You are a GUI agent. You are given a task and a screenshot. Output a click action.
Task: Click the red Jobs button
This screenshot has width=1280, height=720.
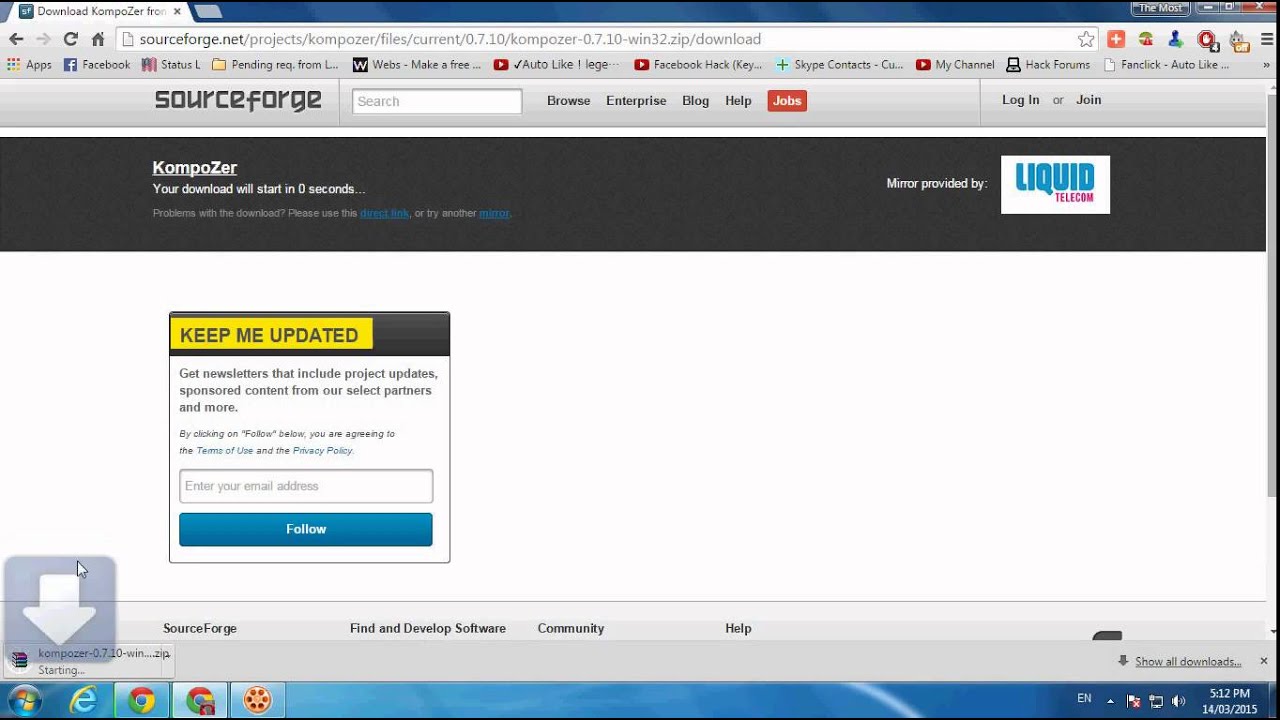[x=787, y=101]
